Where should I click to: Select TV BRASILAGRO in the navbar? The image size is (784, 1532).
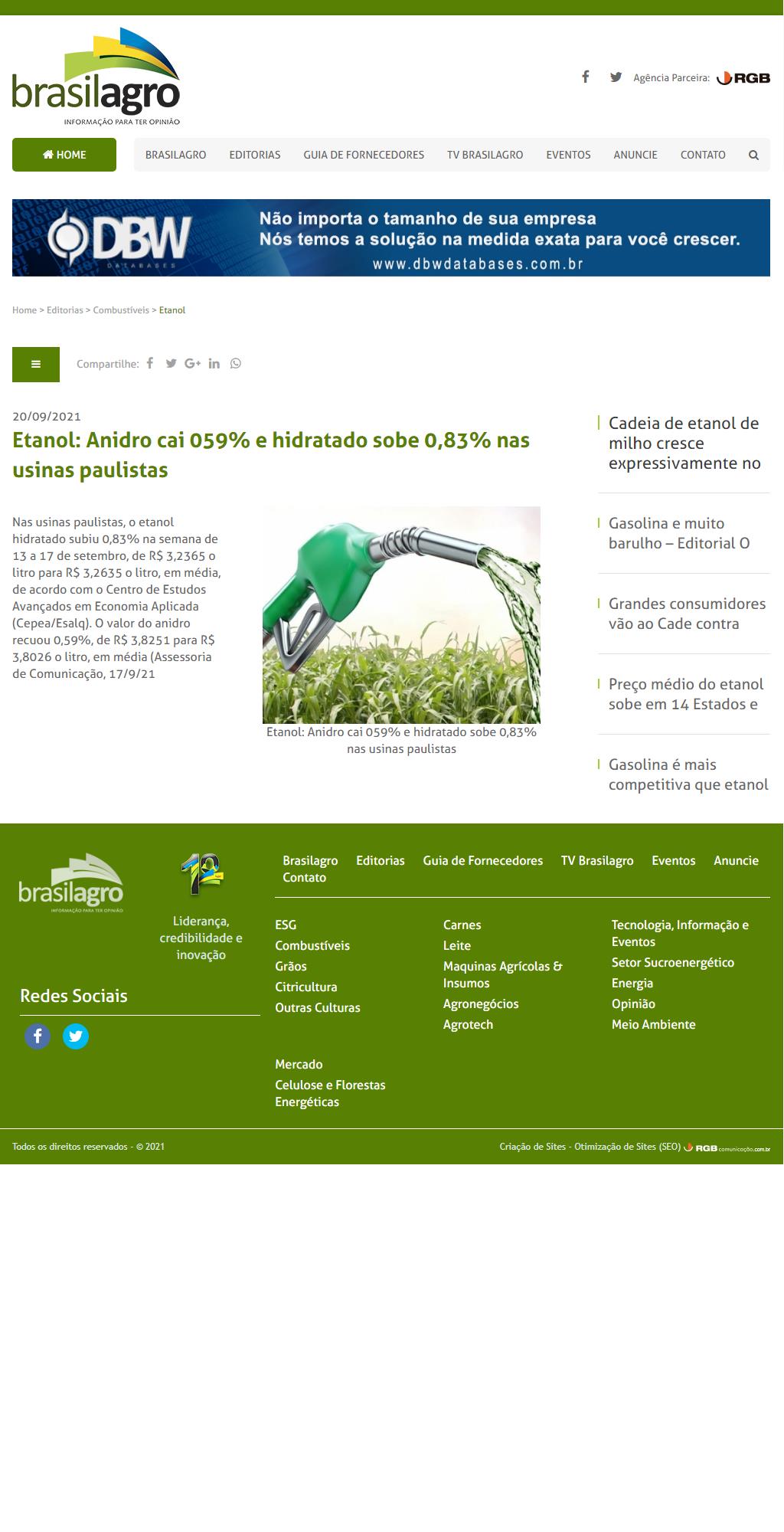click(485, 155)
